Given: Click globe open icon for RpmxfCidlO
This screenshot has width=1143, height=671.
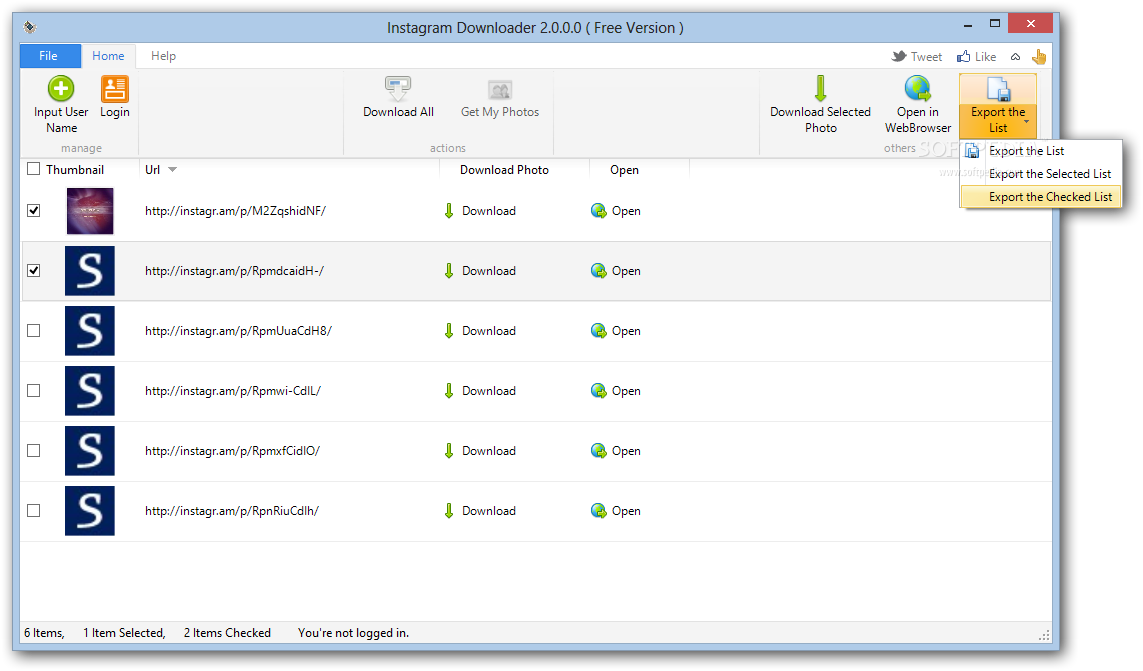Looking at the screenshot, I should [x=598, y=451].
